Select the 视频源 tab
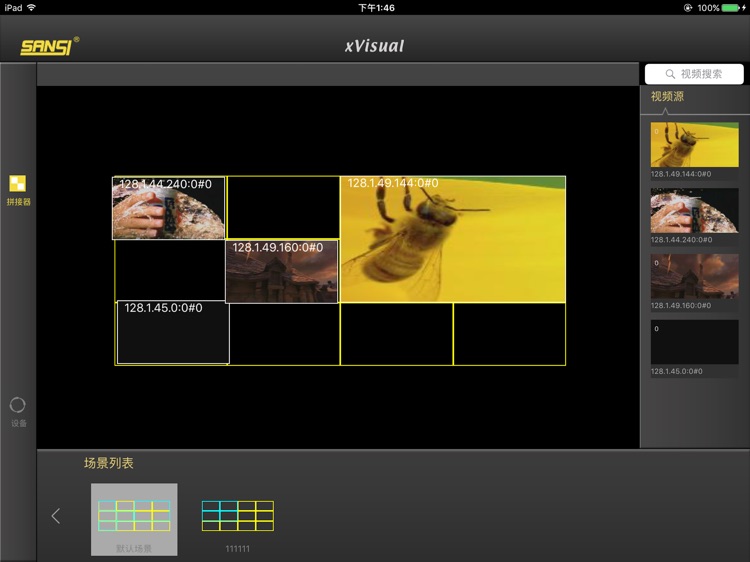 click(x=667, y=97)
